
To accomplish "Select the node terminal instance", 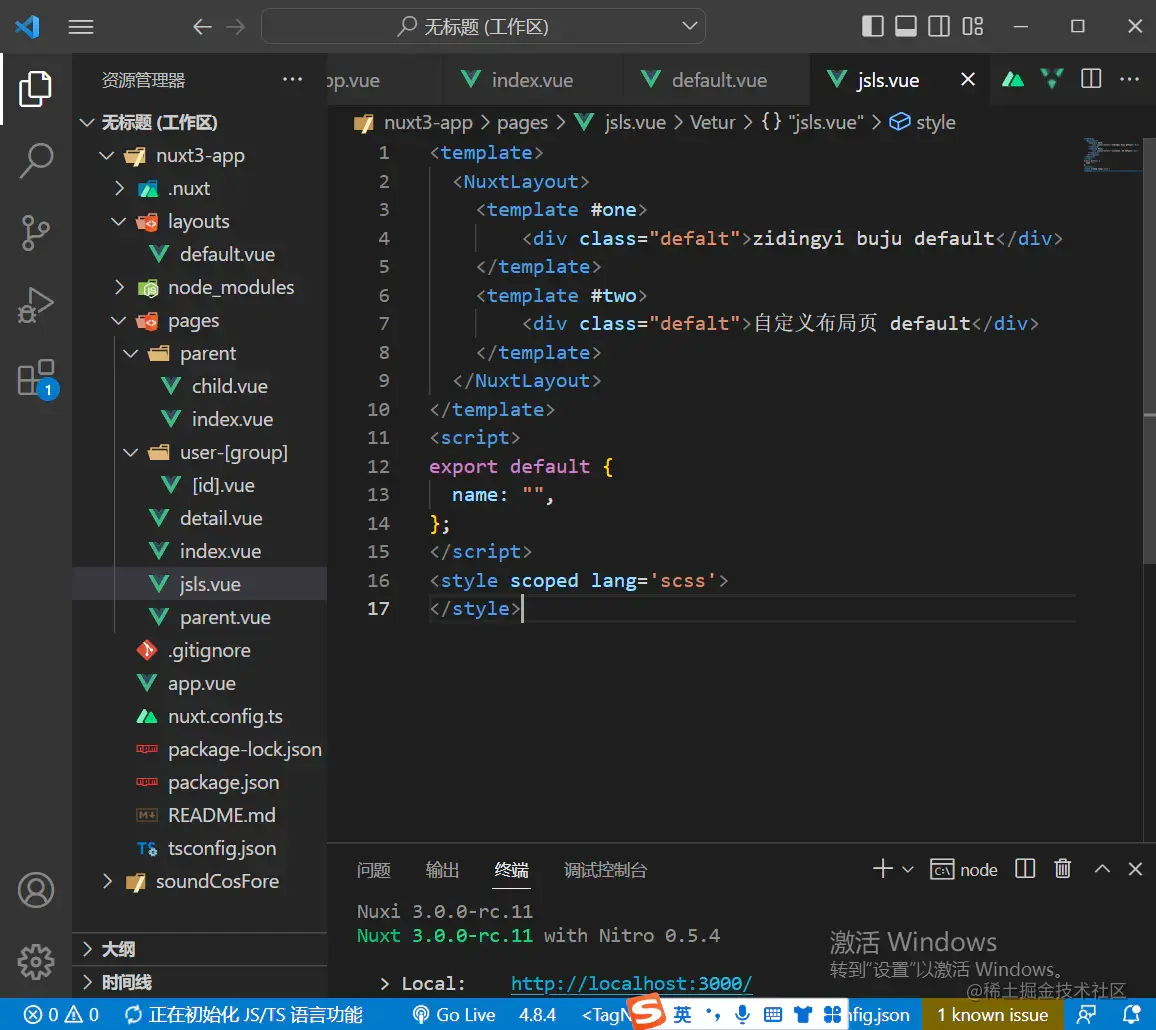I will 964,870.
